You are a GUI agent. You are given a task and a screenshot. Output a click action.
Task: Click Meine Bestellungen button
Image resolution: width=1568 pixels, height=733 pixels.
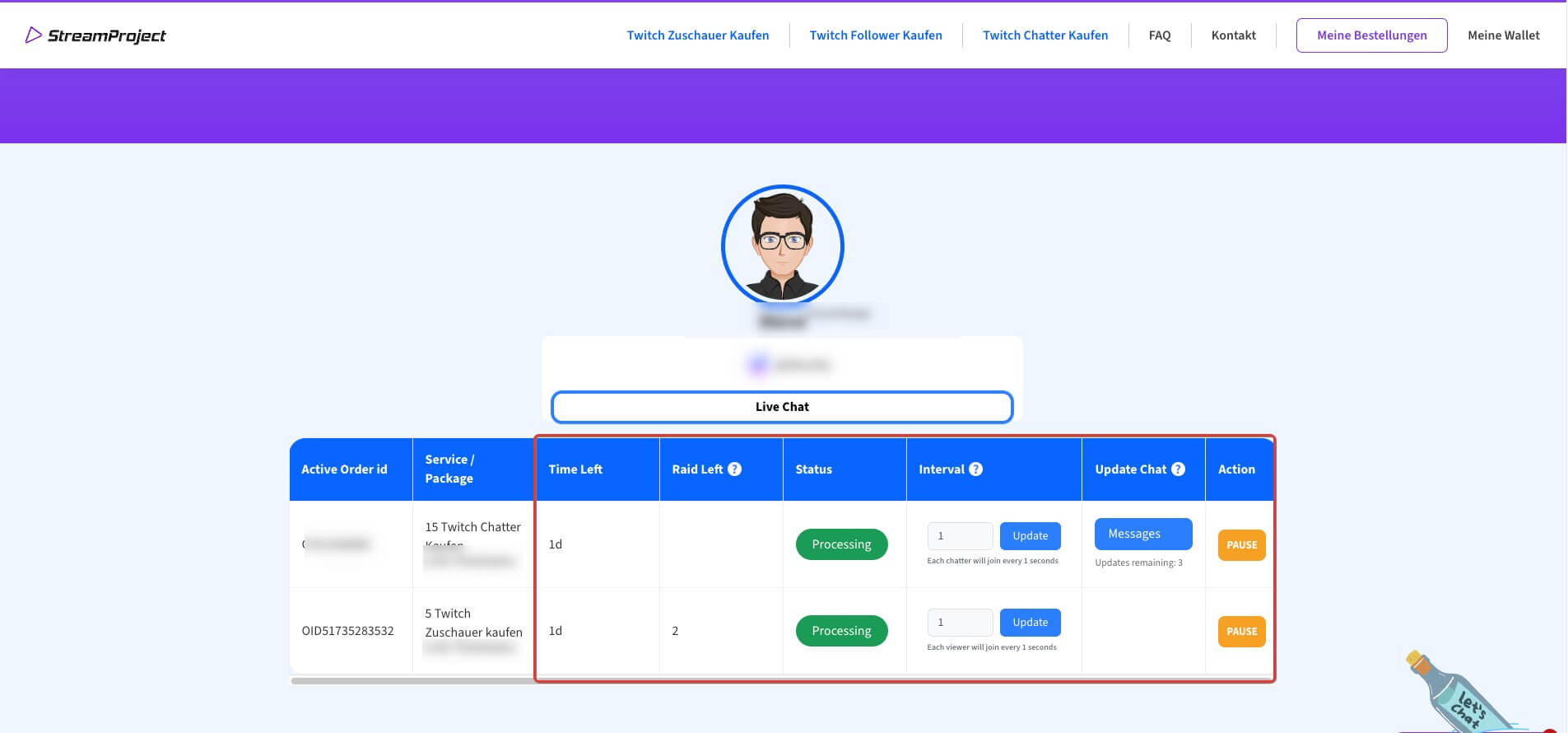click(x=1372, y=35)
